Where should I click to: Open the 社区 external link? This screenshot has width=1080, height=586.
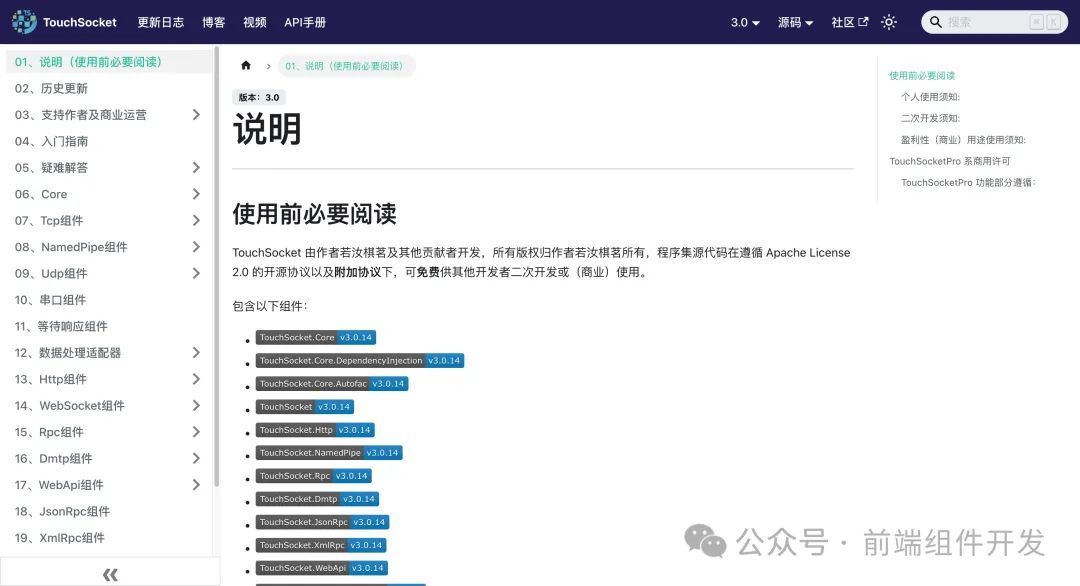849,22
